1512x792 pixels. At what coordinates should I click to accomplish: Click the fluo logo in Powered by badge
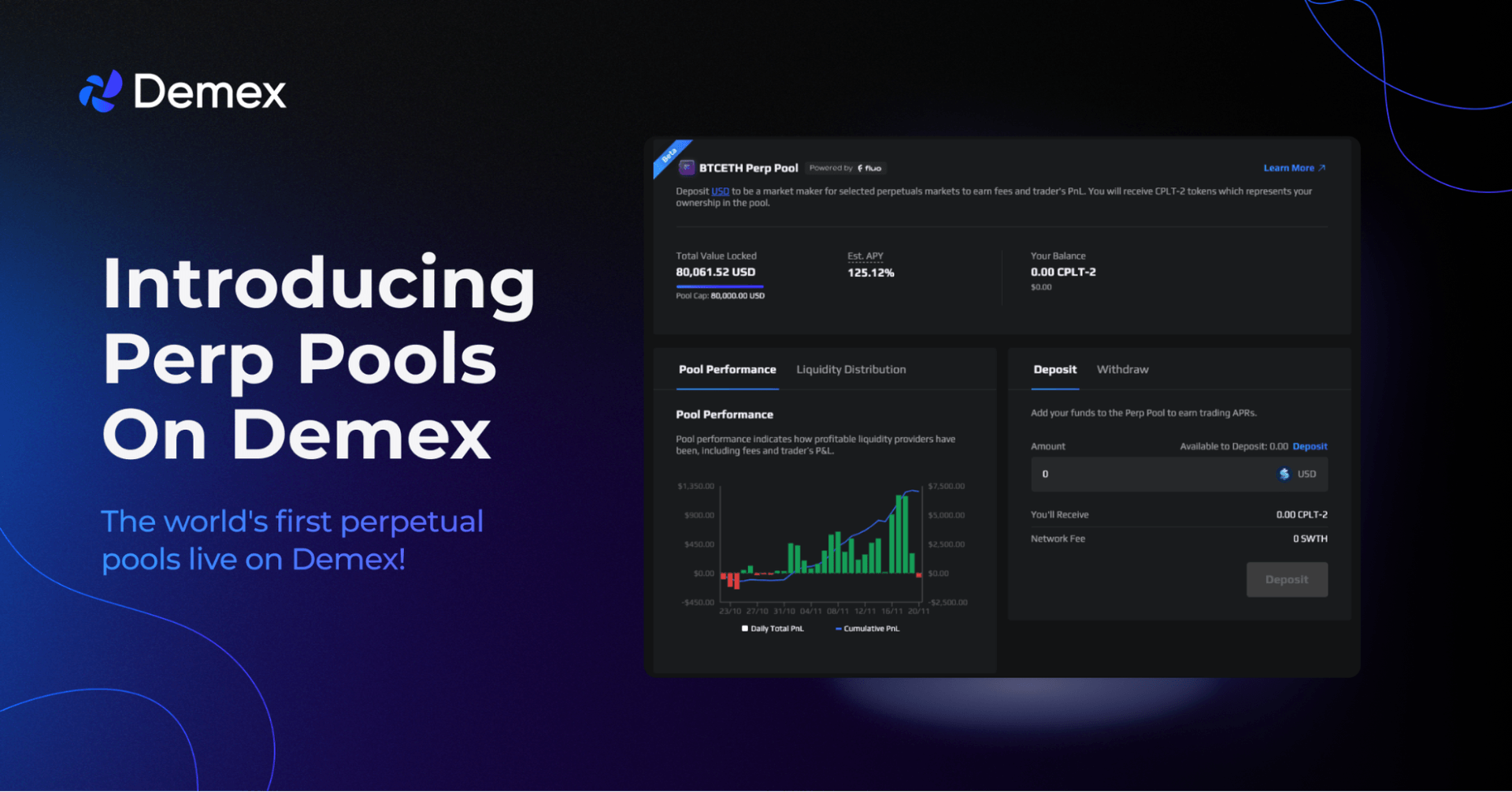point(870,168)
